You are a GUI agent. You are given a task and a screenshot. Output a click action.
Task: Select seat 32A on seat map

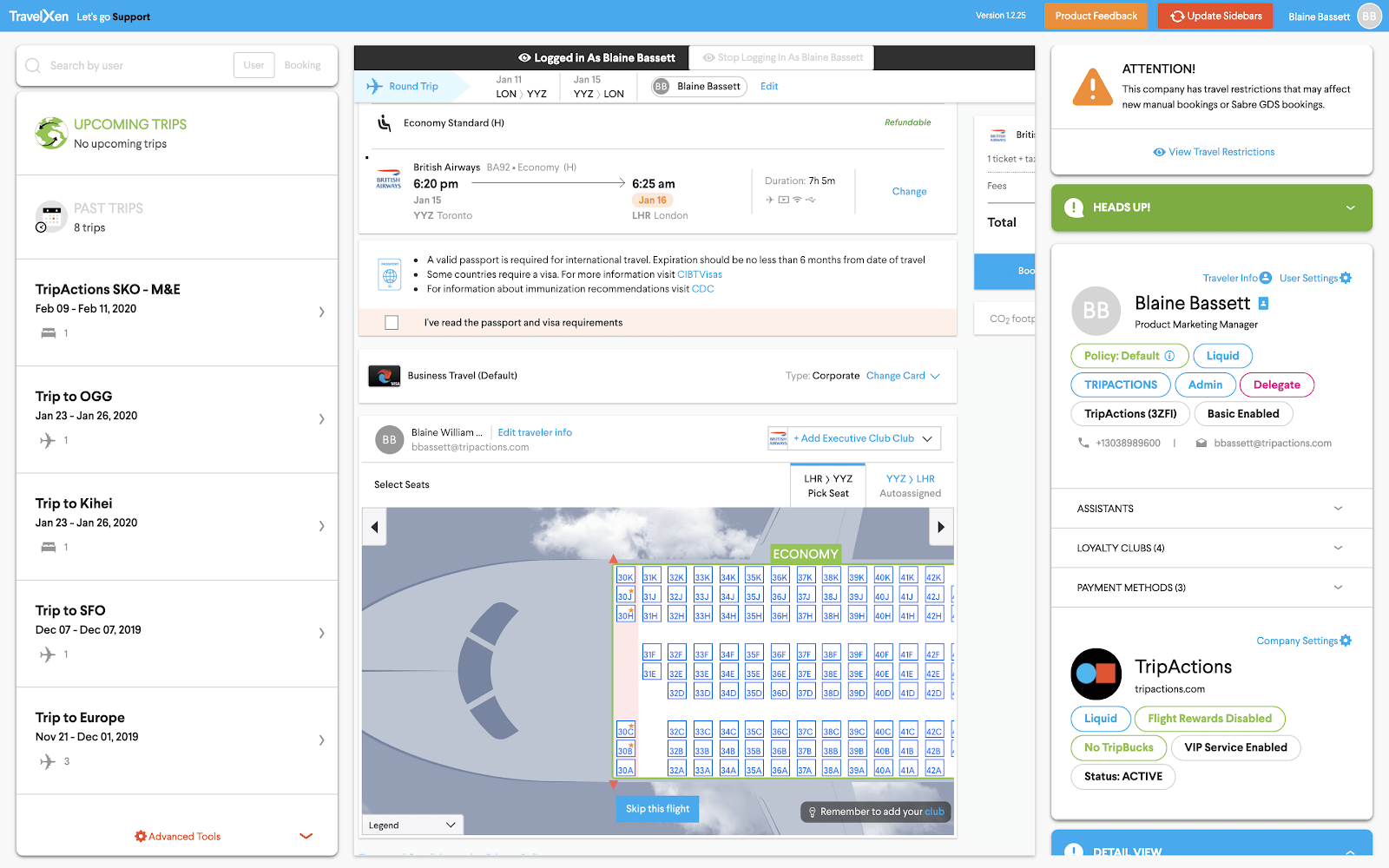[x=676, y=769]
